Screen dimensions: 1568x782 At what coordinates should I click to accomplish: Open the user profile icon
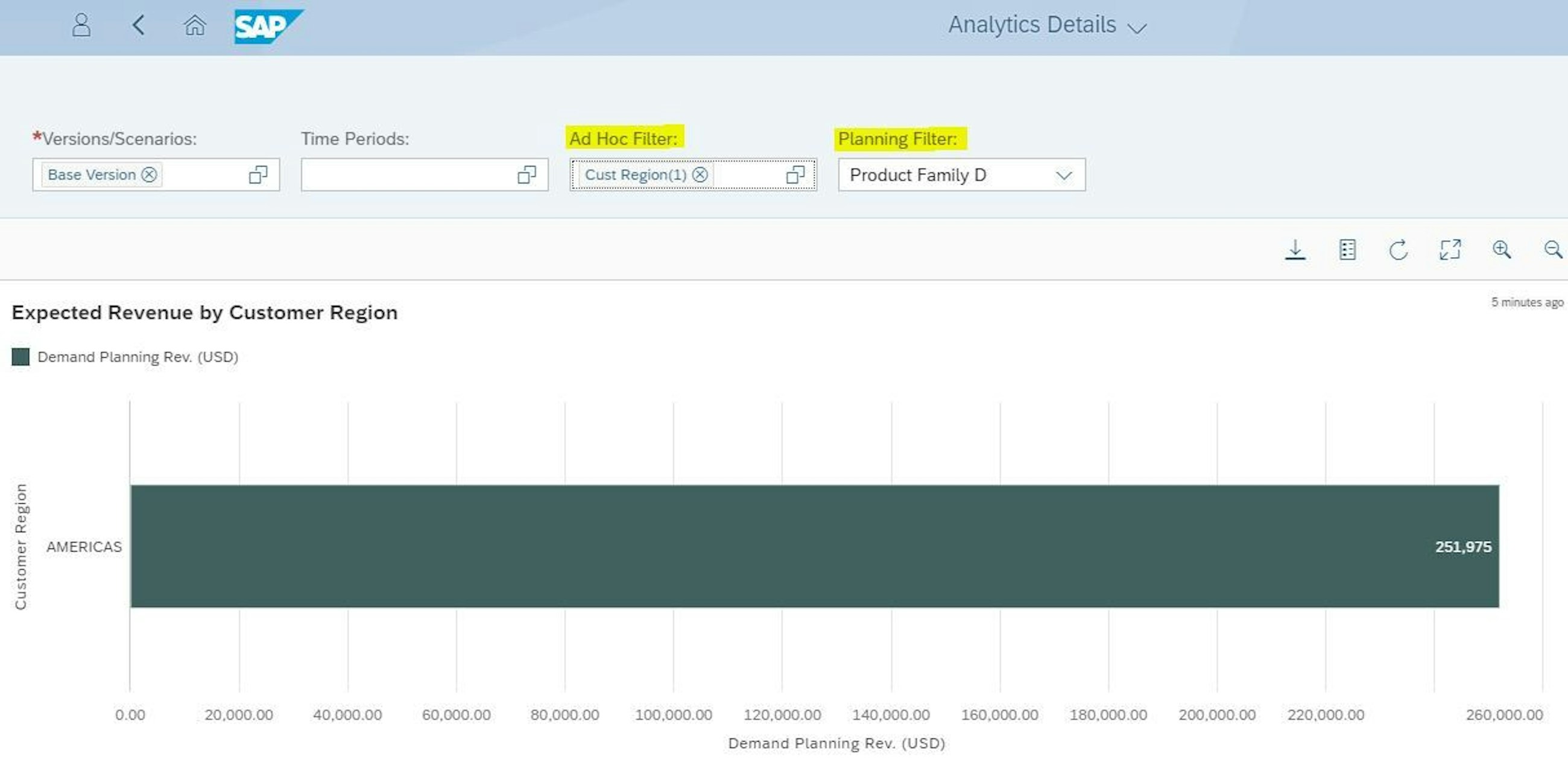pyautogui.click(x=81, y=25)
